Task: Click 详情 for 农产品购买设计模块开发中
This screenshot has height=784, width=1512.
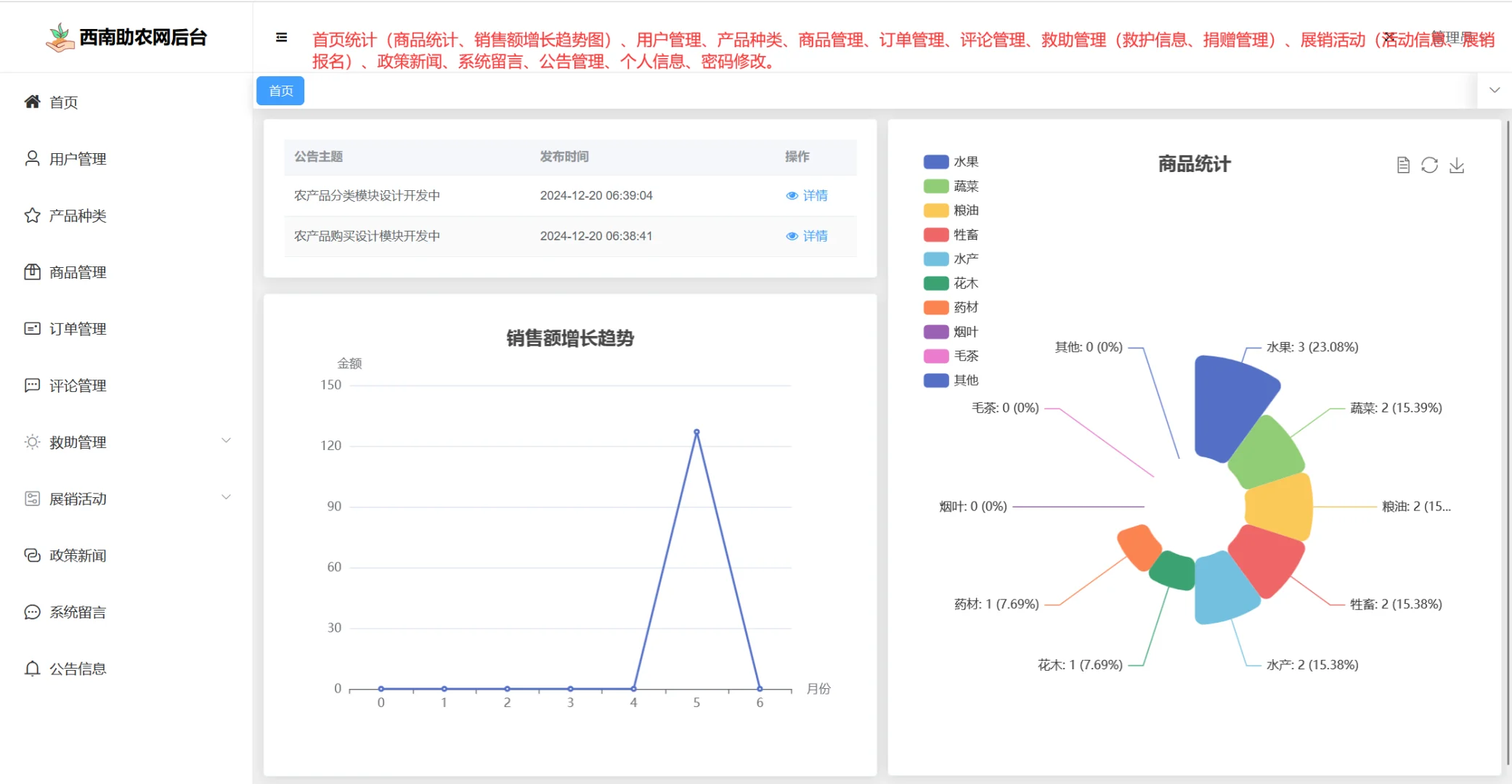Action: click(x=808, y=236)
